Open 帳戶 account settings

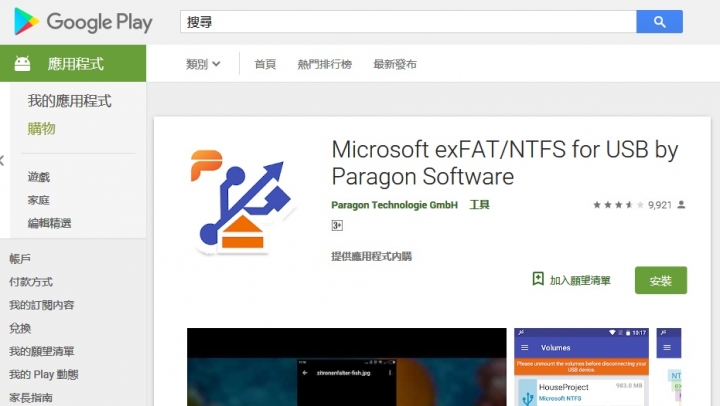(x=20, y=259)
